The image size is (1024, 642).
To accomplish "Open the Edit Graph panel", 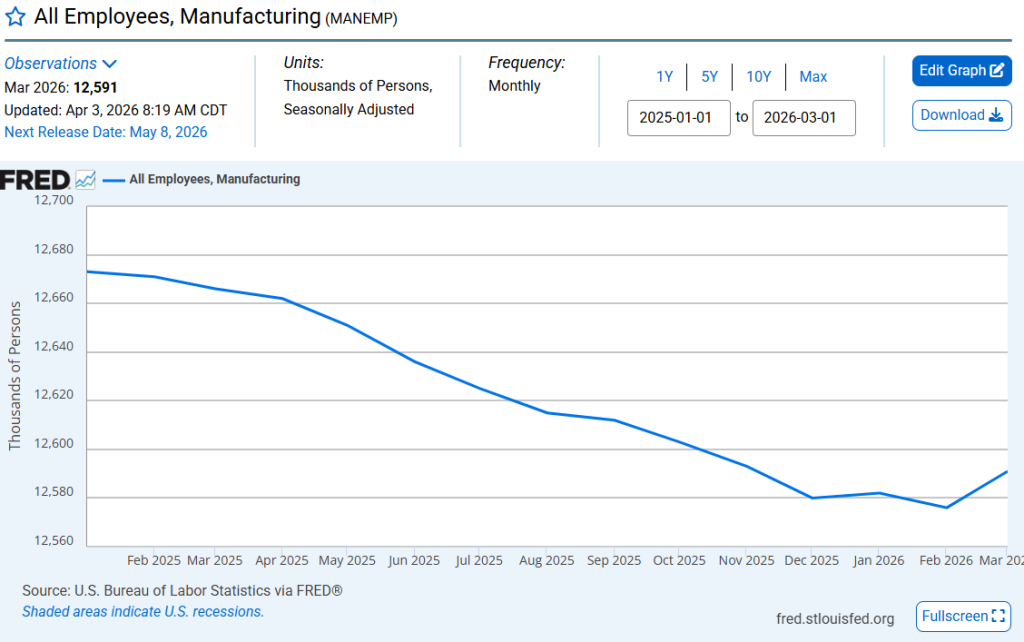I will pos(961,71).
